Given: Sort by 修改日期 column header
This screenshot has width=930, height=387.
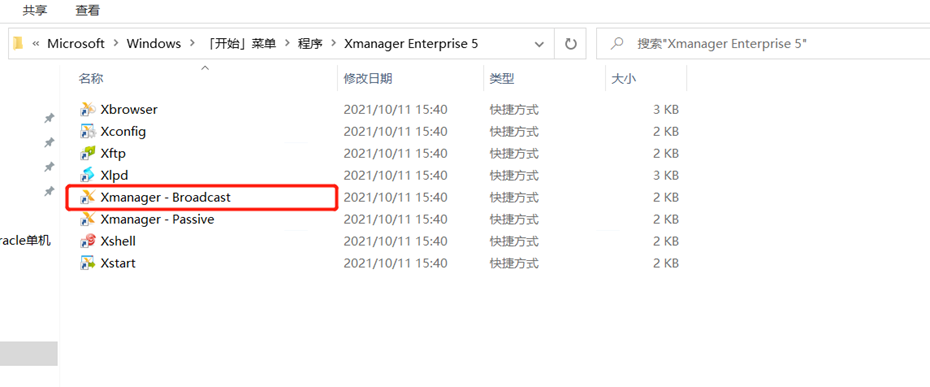Looking at the screenshot, I should pos(368,78).
